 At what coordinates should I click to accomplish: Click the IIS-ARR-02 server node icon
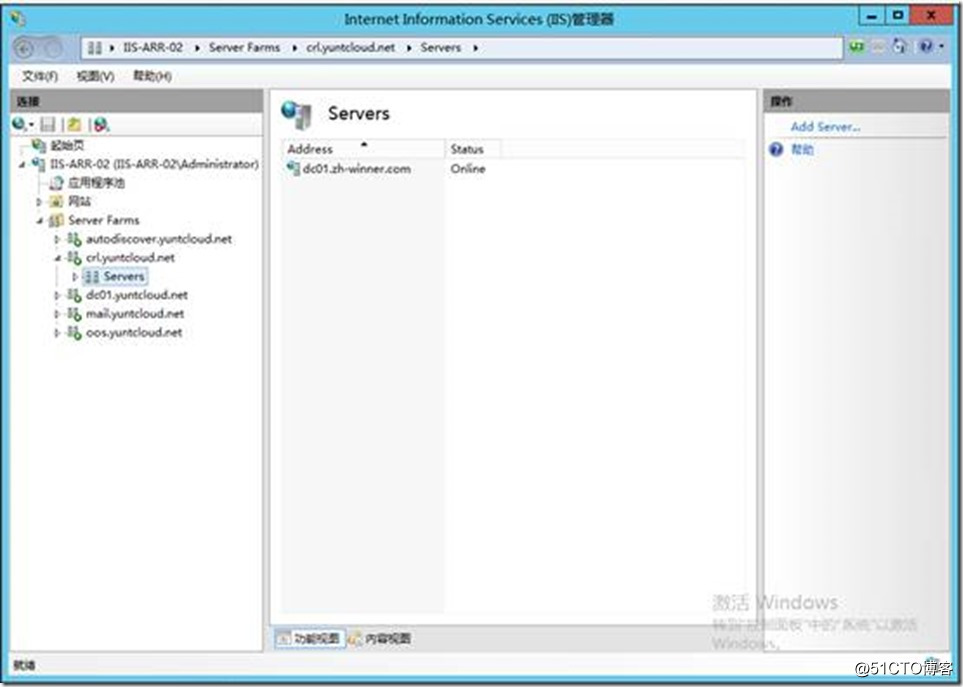click(39, 164)
